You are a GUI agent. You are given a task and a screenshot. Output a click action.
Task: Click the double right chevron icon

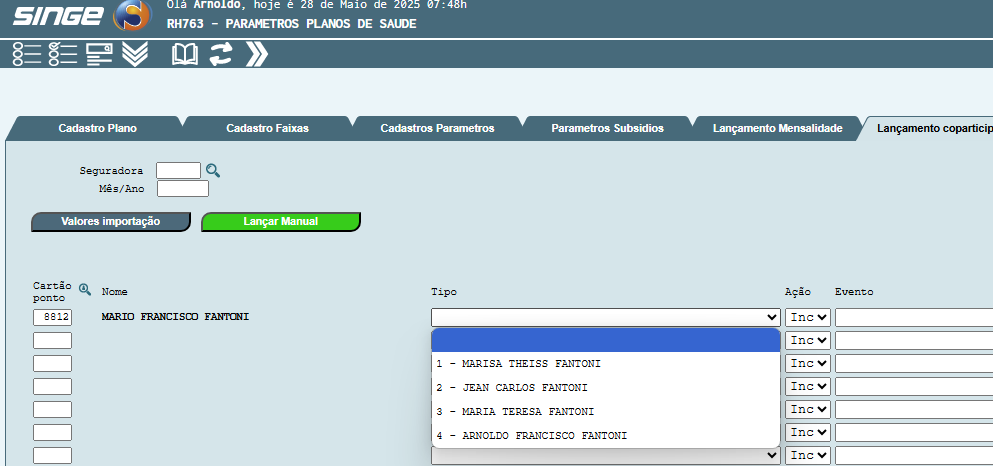256,54
